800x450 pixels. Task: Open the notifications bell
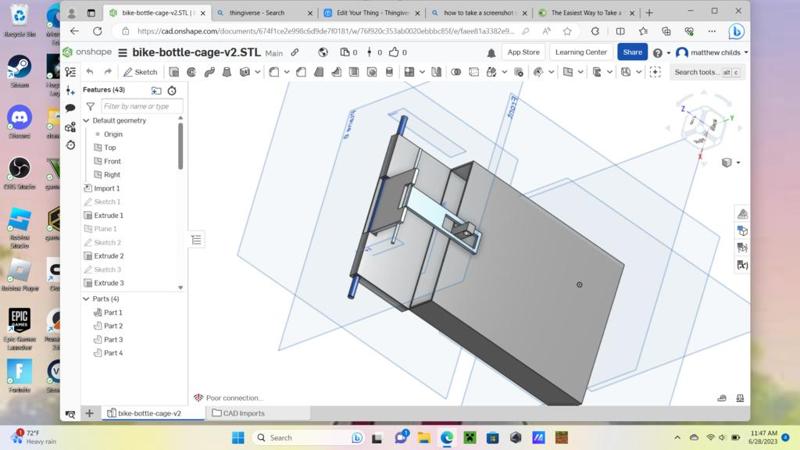coord(491,53)
